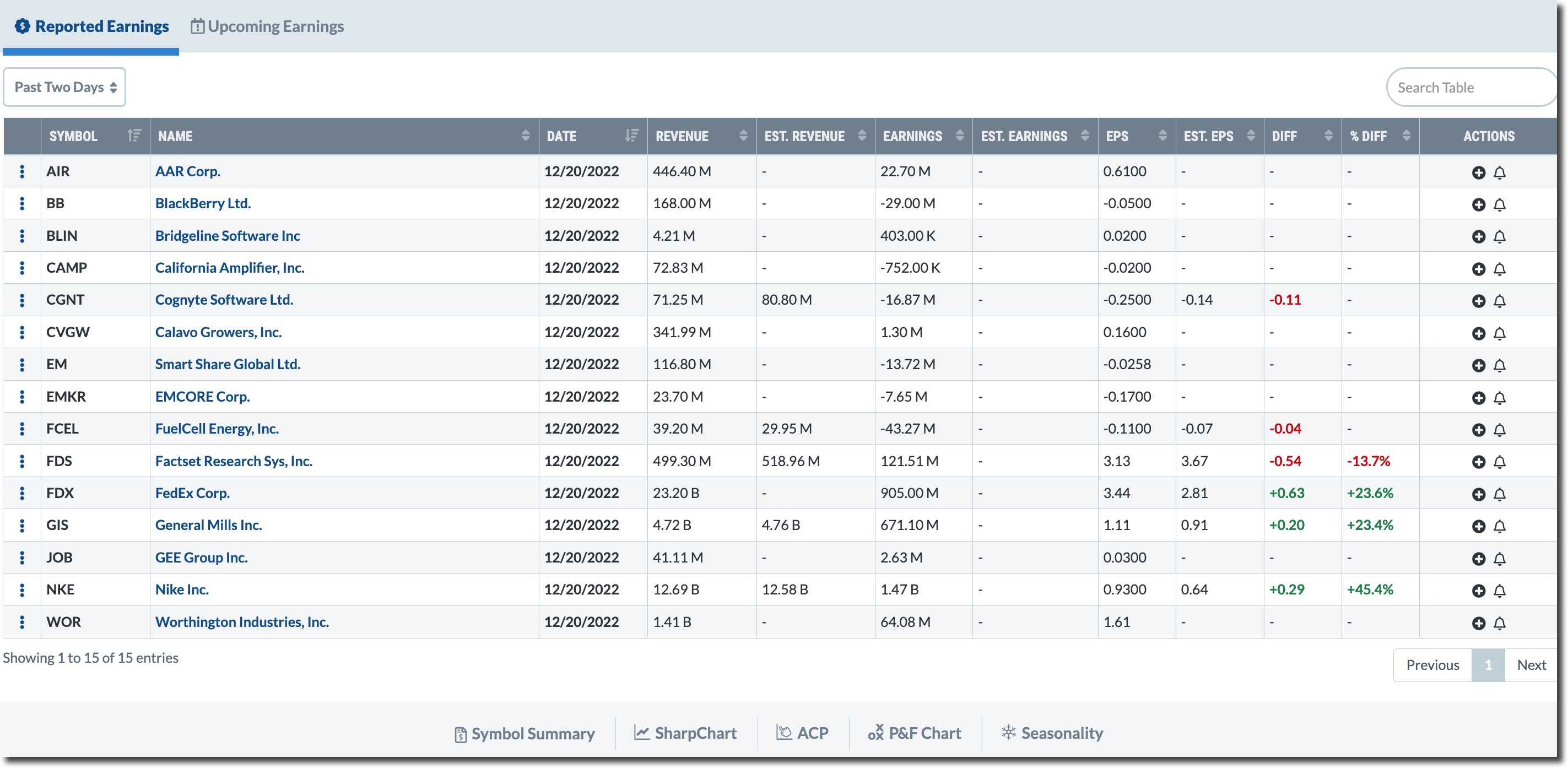Open three-dot menu for FedEx row
Viewport: 1568px width, 768px height.
click(22, 493)
